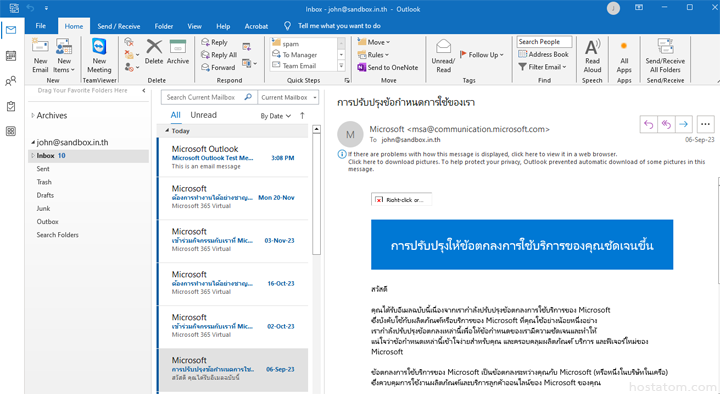Click Forward arrow in reading pane
Image resolution: width=720 pixels, height=394 pixels.
[683, 124]
